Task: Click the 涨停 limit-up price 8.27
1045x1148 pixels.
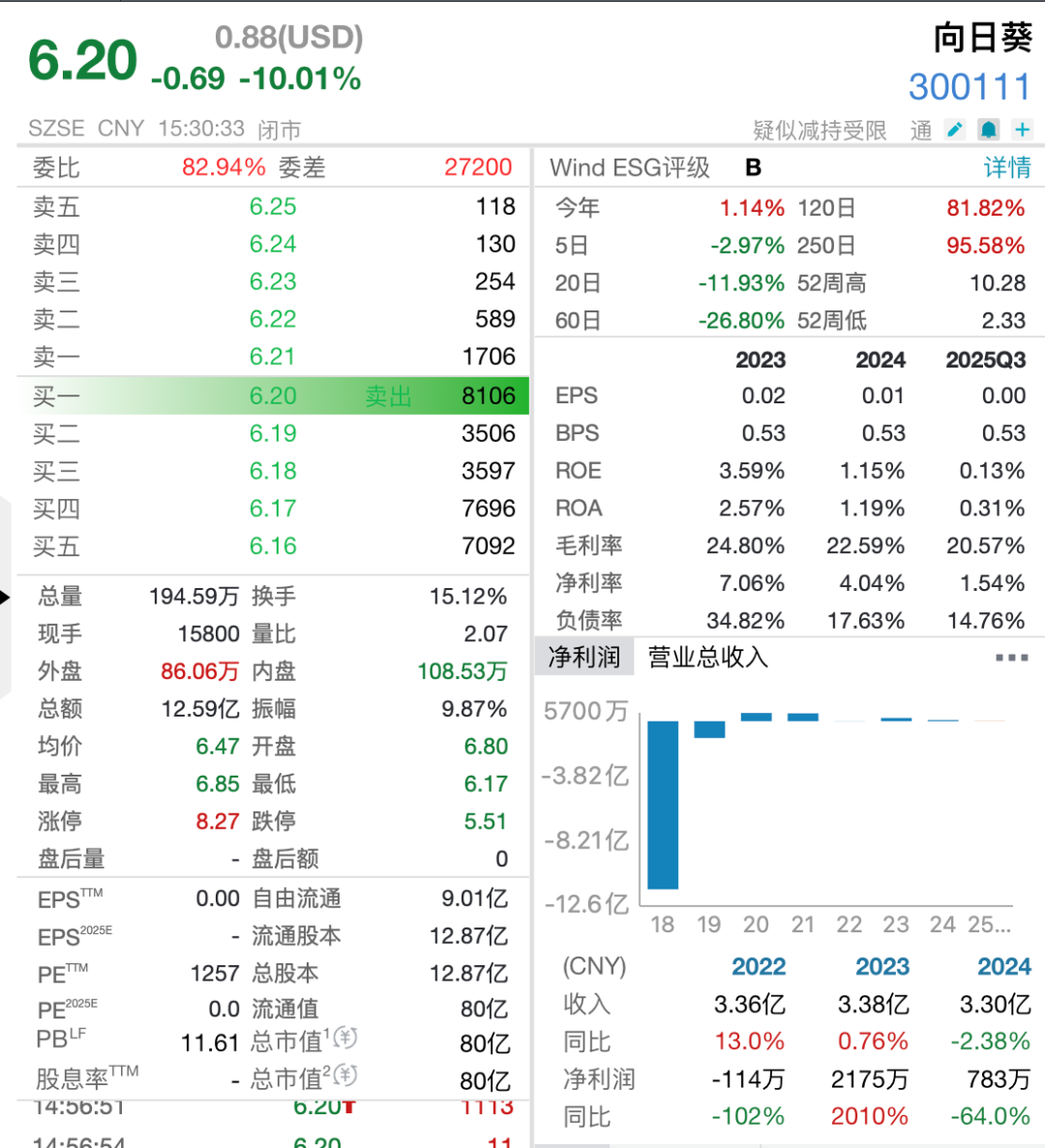Action: [217, 821]
